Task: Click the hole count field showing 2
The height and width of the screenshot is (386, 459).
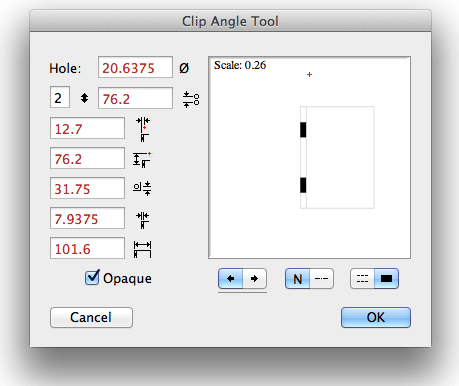Action: coord(60,97)
